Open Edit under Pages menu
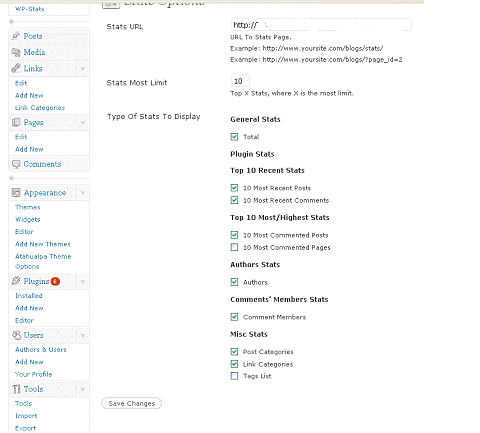Viewport: 480px width, 433px height. 21,137
